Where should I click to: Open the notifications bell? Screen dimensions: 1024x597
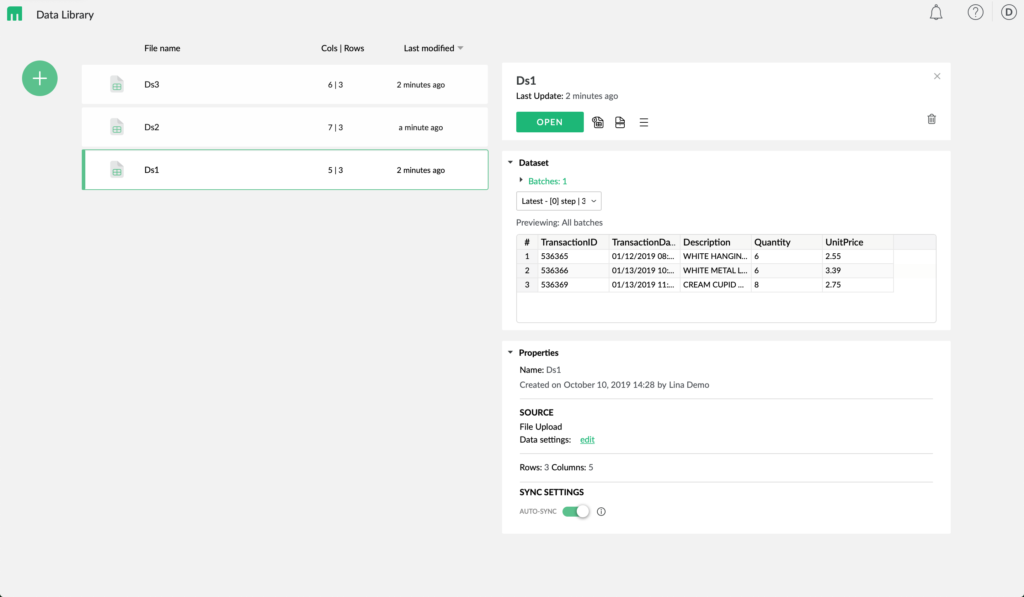coord(936,12)
